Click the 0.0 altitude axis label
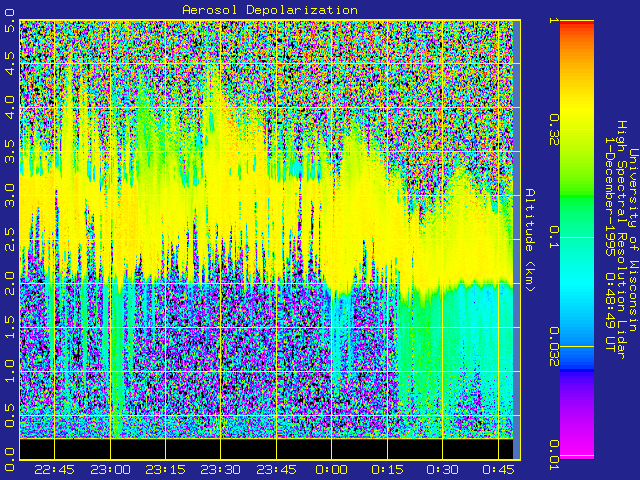The image size is (640, 480). tap(9, 459)
